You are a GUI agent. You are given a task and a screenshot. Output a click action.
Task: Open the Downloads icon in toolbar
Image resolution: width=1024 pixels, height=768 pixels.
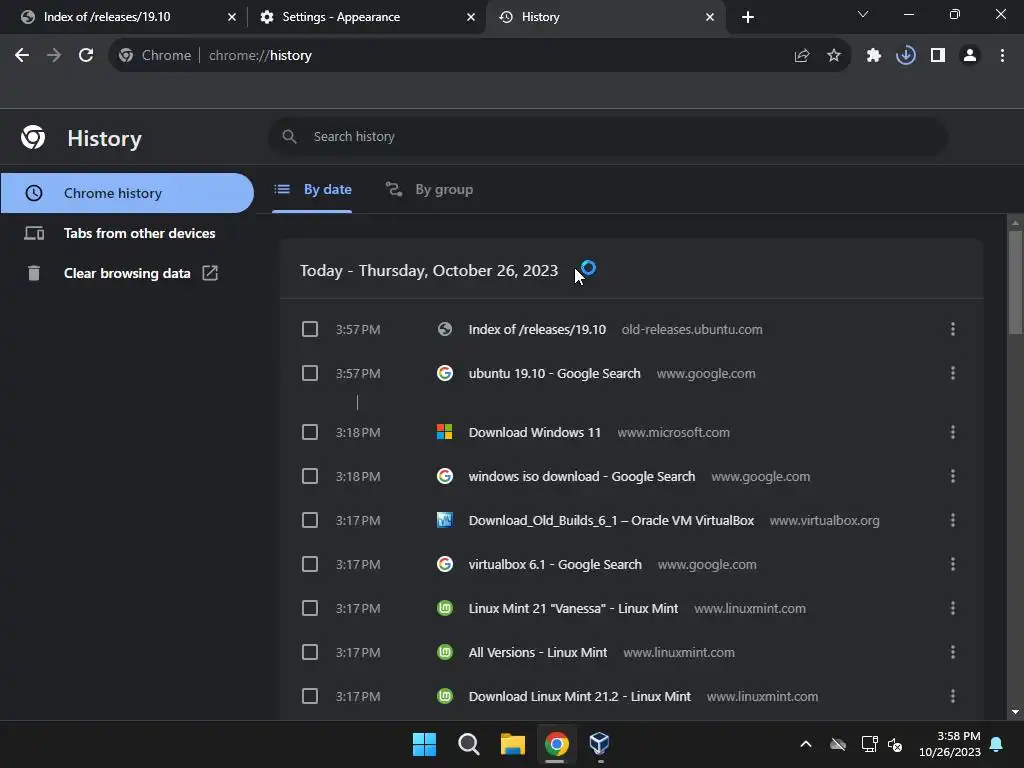point(906,56)
